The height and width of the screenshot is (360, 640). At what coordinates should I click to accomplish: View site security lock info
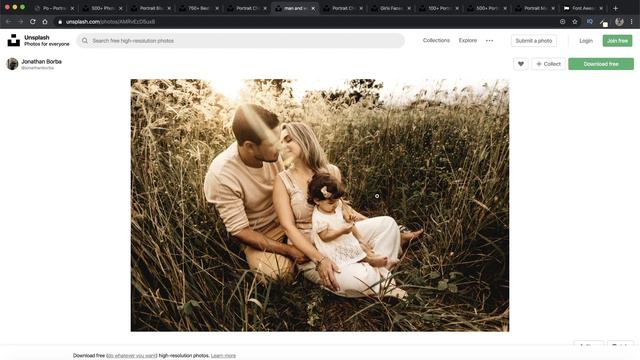tap(60, 22)
